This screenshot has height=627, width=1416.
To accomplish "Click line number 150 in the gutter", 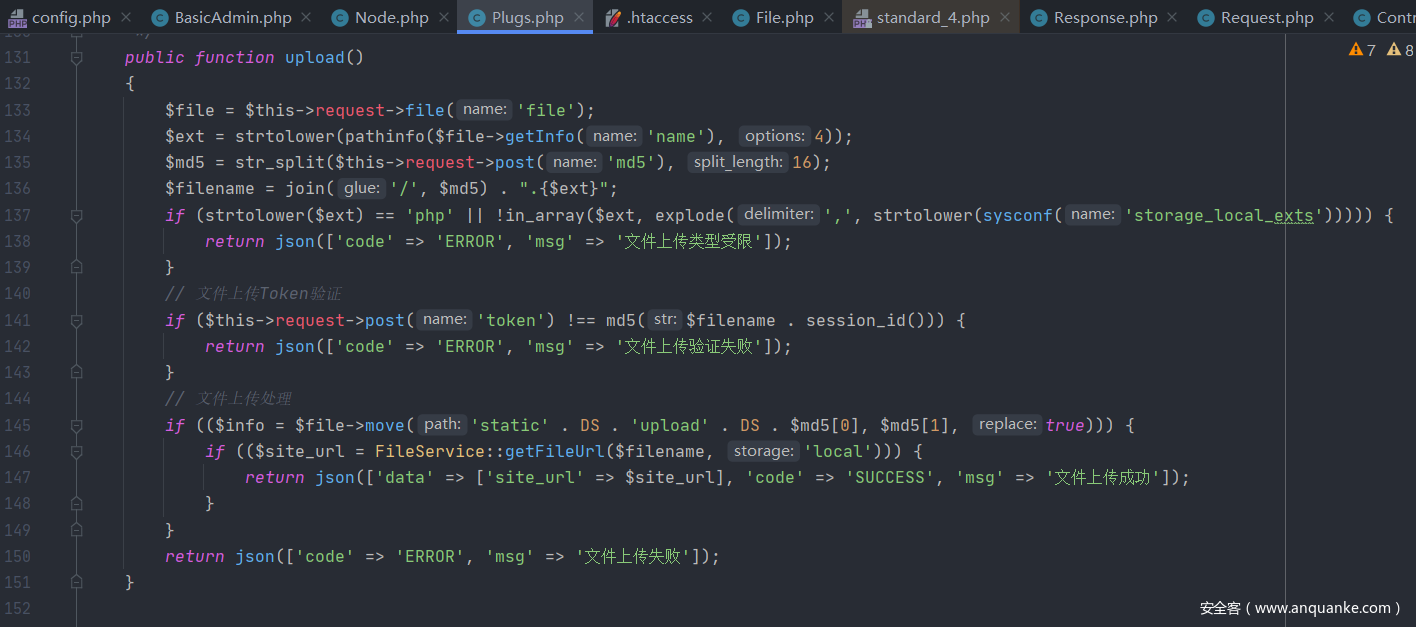I will [18, 556].
